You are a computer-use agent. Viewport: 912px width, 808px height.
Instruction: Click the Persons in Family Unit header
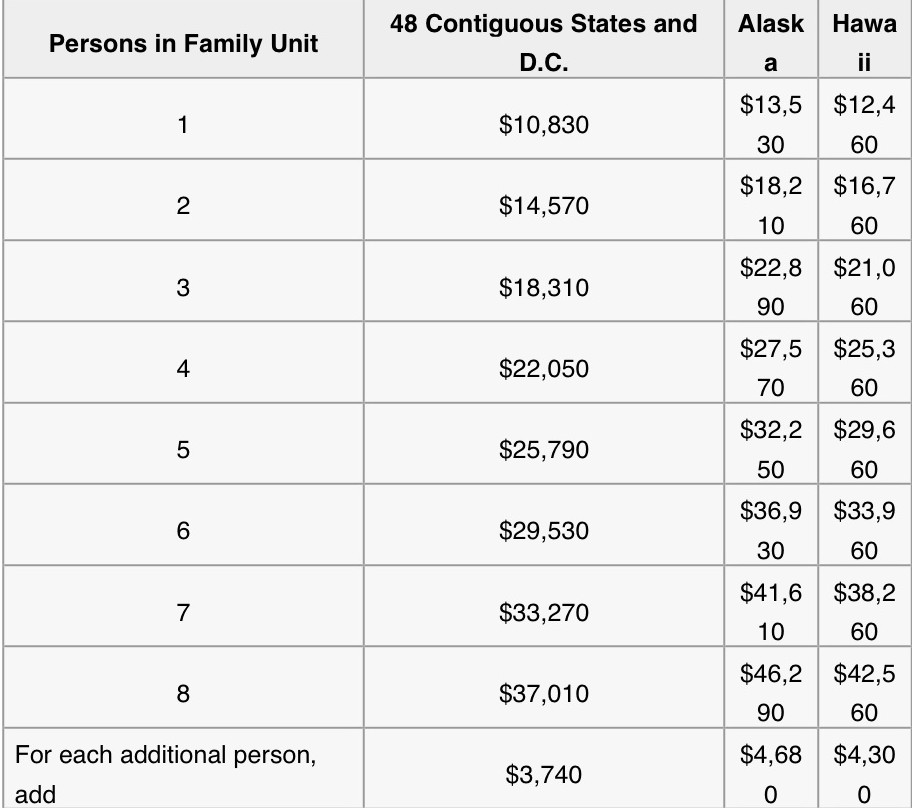coord(183,43)
